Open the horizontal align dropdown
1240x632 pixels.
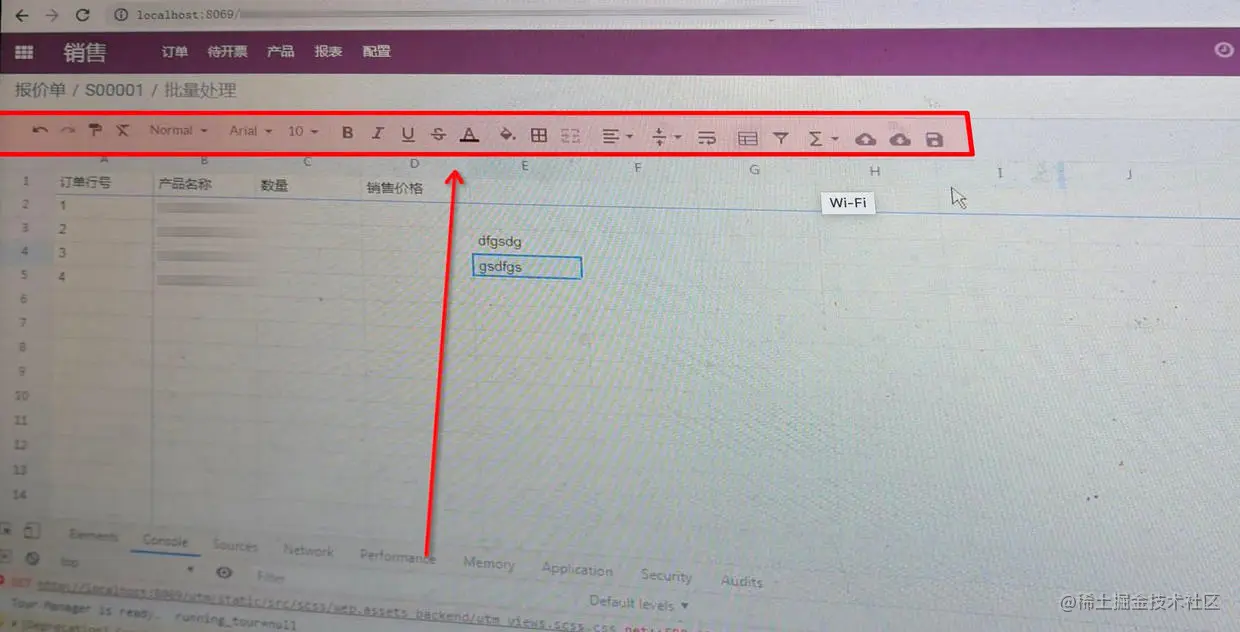pos(617,137)
